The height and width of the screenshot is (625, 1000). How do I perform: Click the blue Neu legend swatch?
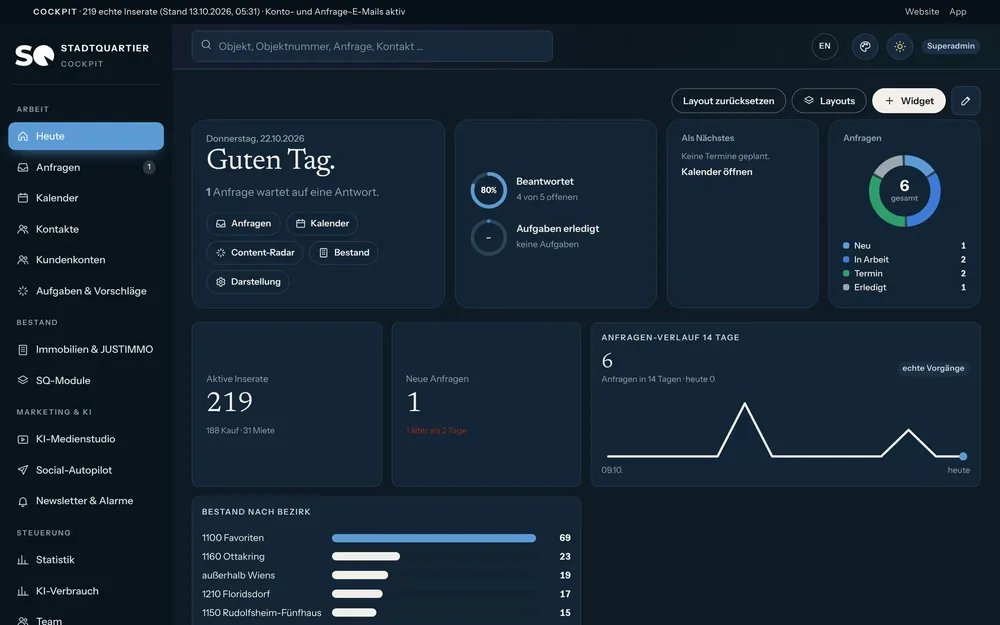click(x=846, y=246)
